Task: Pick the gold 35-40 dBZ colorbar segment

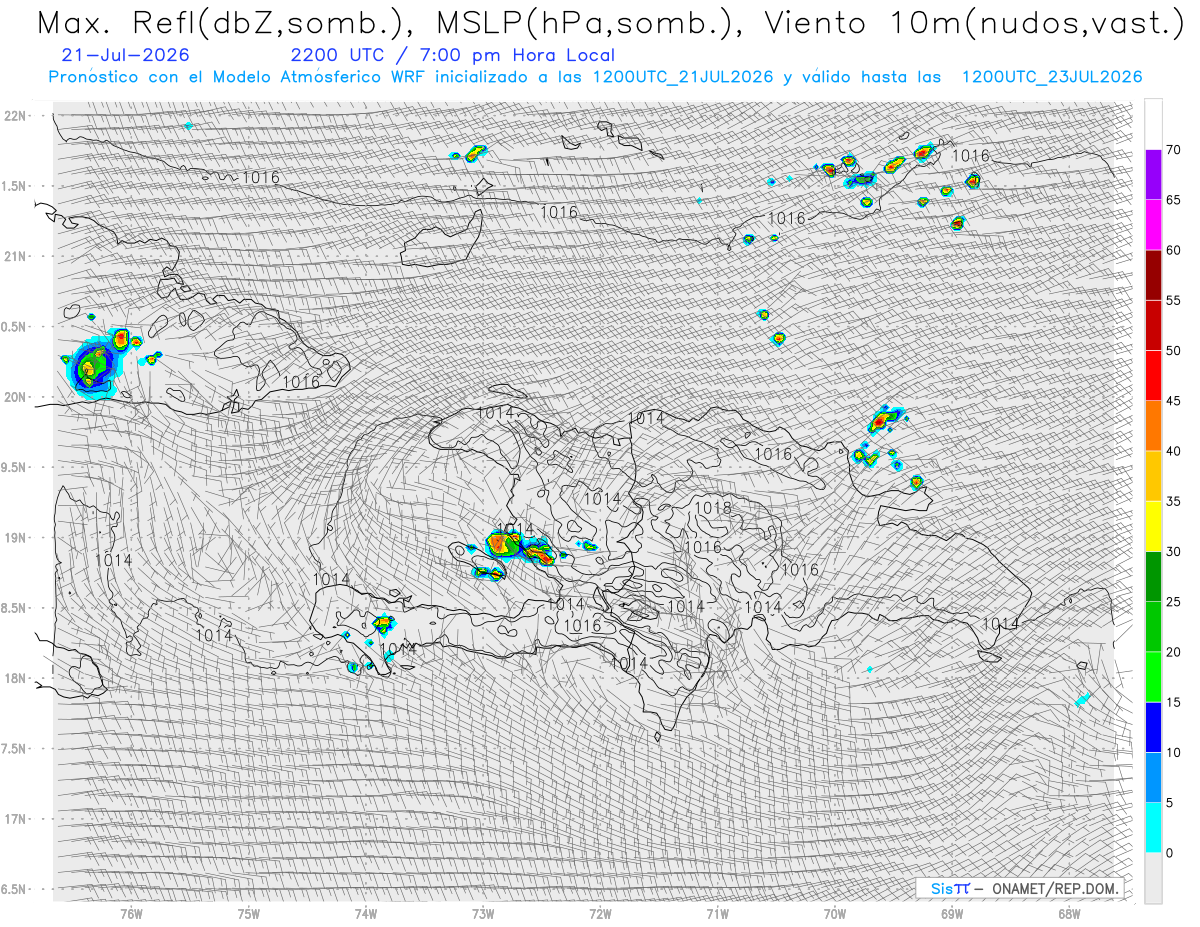Action: (1153, 476)
